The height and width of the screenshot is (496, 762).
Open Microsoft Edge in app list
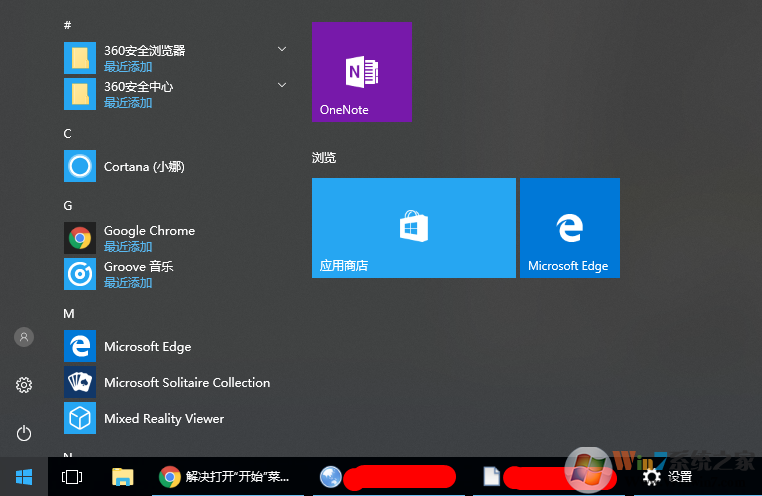coord(147,346)
